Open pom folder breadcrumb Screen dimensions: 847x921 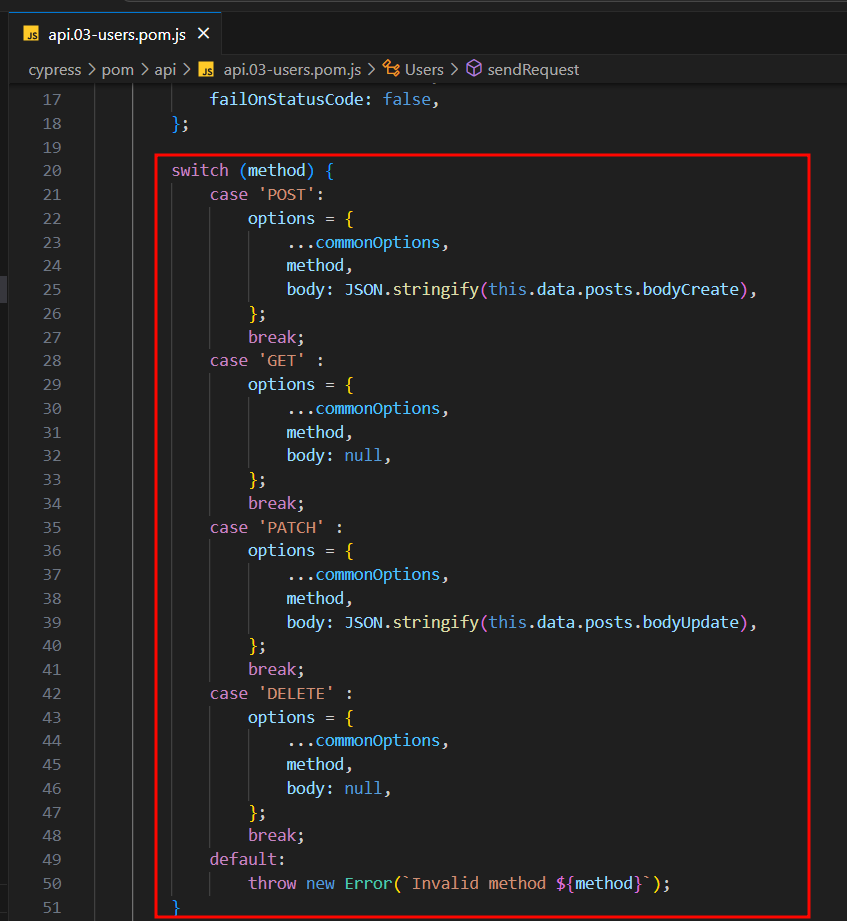click(117, 70)
